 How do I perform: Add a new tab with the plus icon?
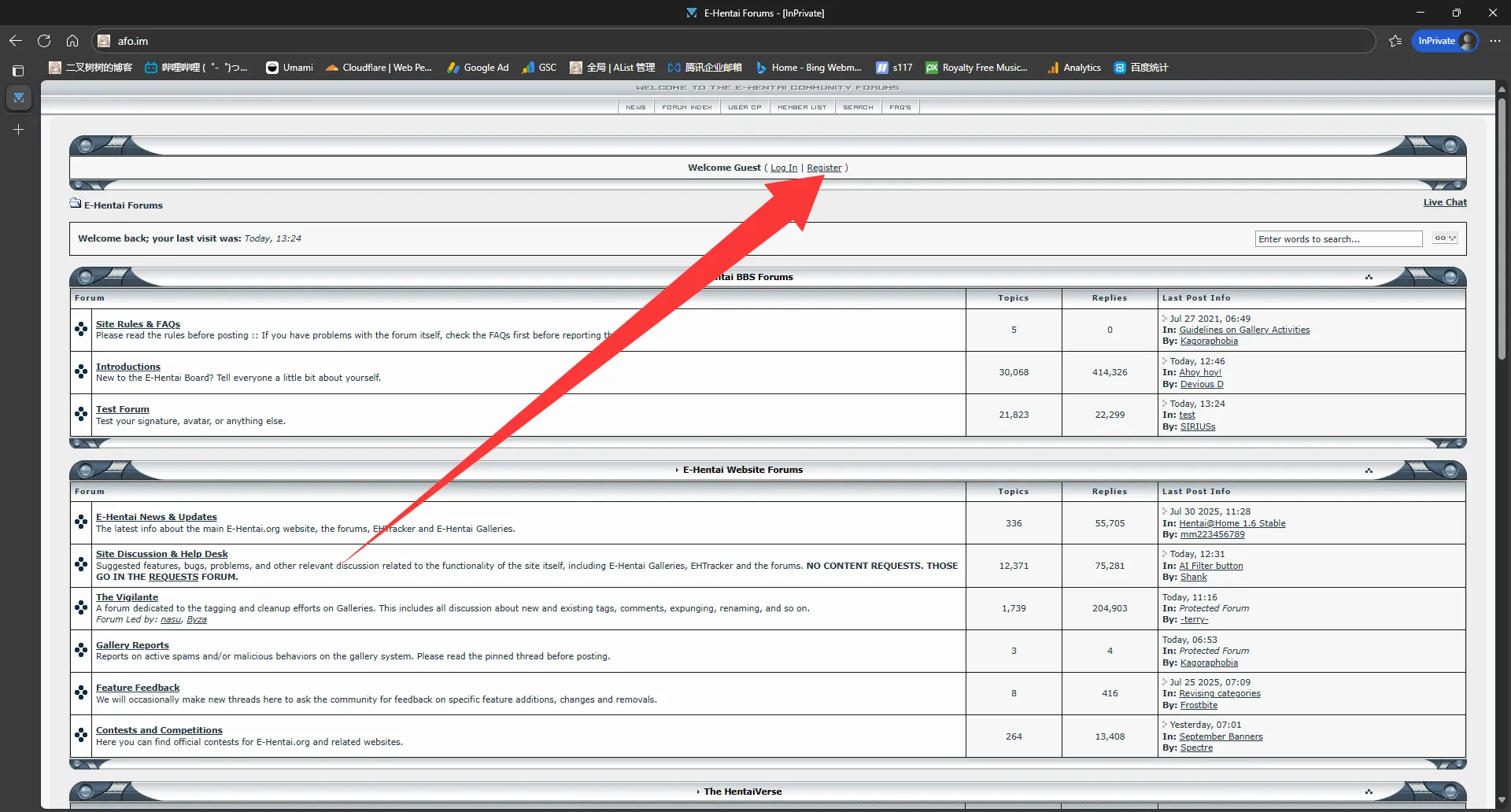18,129
